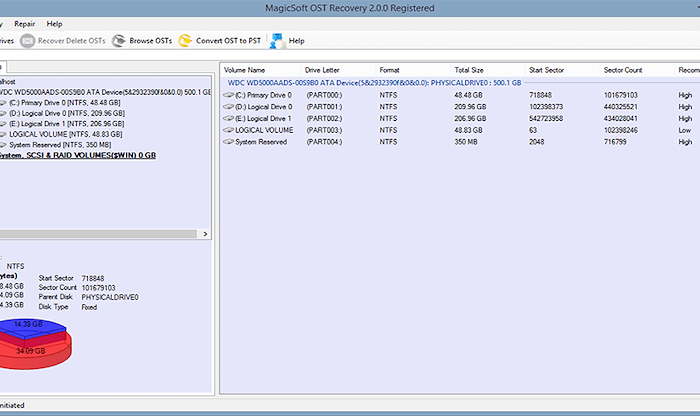
Task: Open the Help menu
Action: point(54,24)
